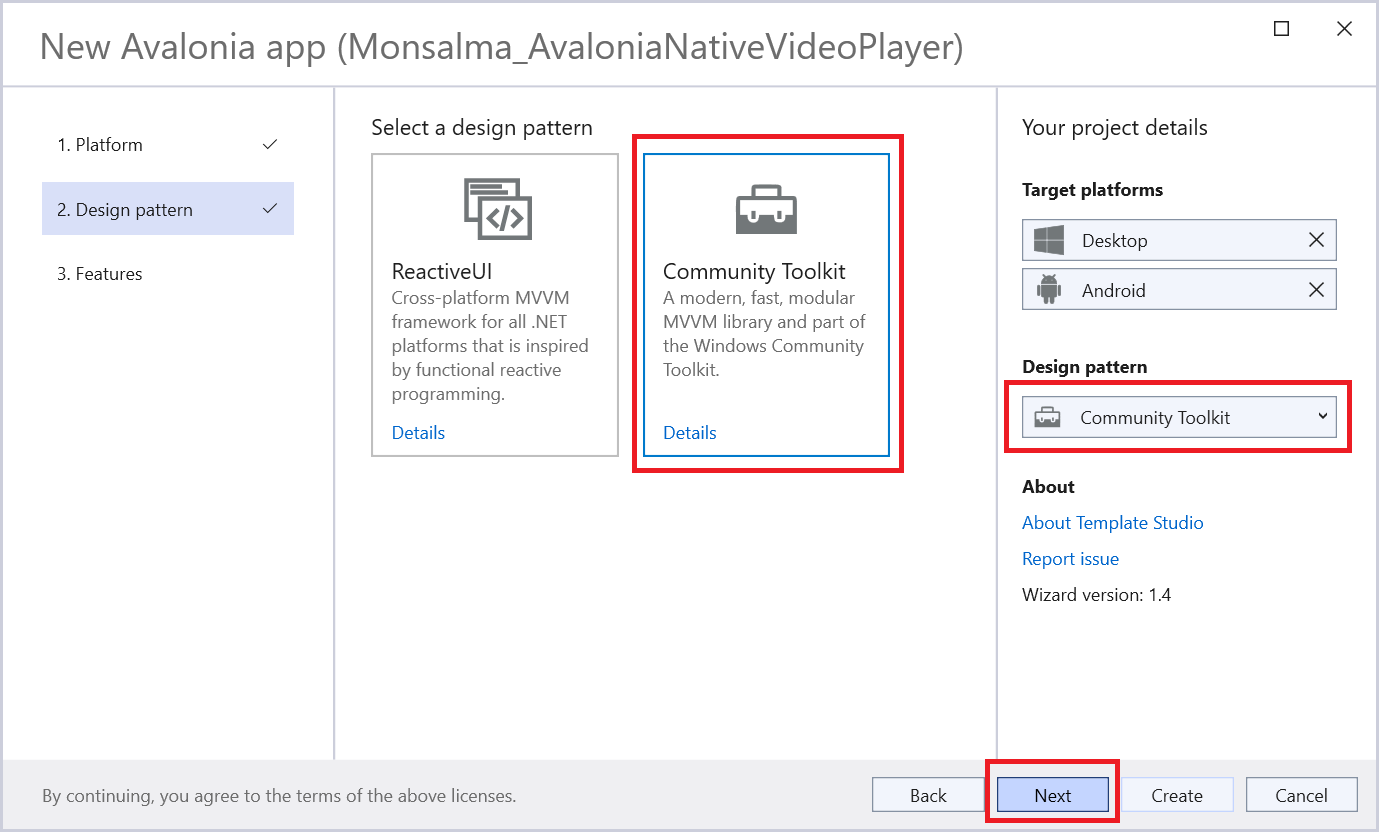Remove the Android target platform
The width and height of the screenshot is (1379, 832).
1316,290
